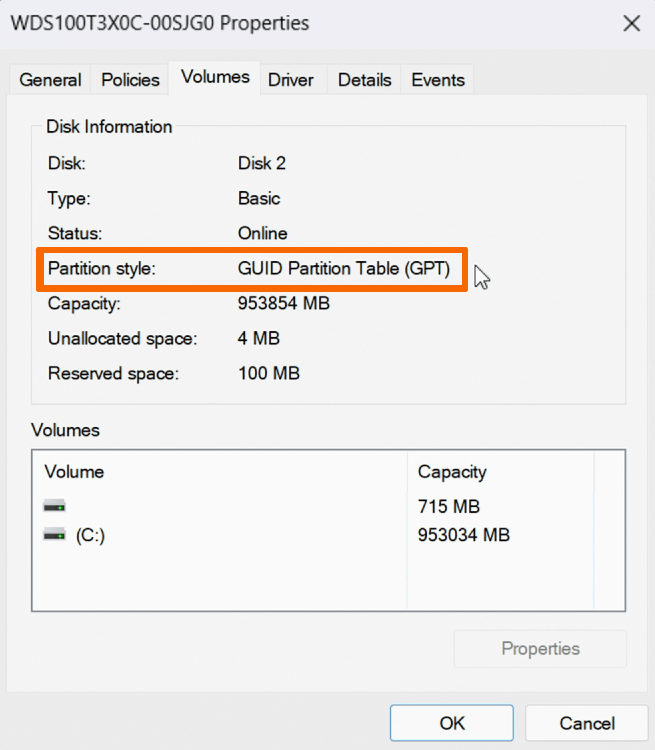Close the Properties dialog window
The height and width of the screenshot is (750, 655).
[x=631, y=23]
